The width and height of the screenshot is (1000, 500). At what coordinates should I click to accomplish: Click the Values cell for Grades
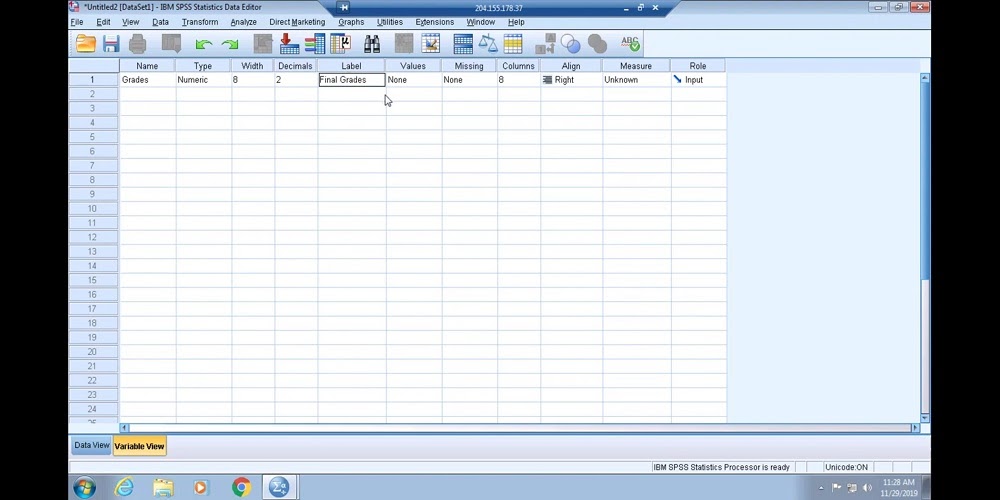coord(412,80)
